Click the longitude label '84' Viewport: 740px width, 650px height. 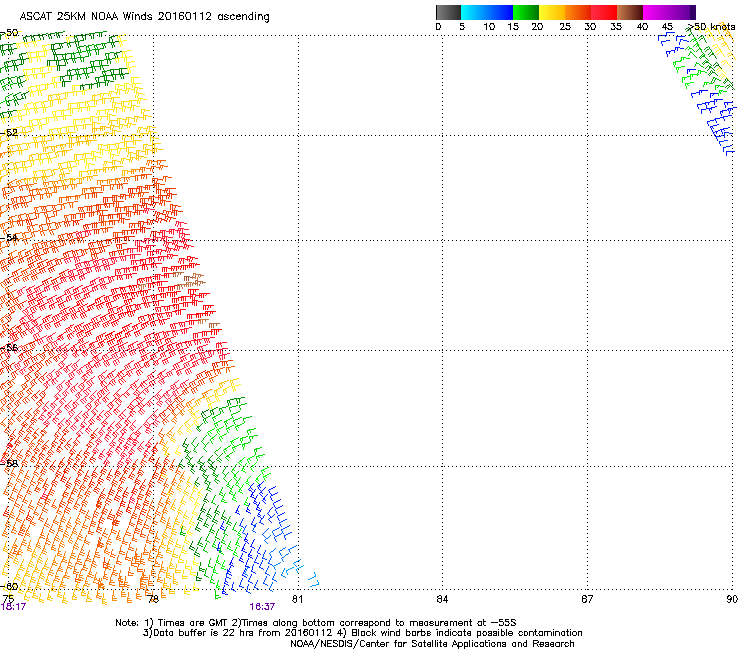442,599
